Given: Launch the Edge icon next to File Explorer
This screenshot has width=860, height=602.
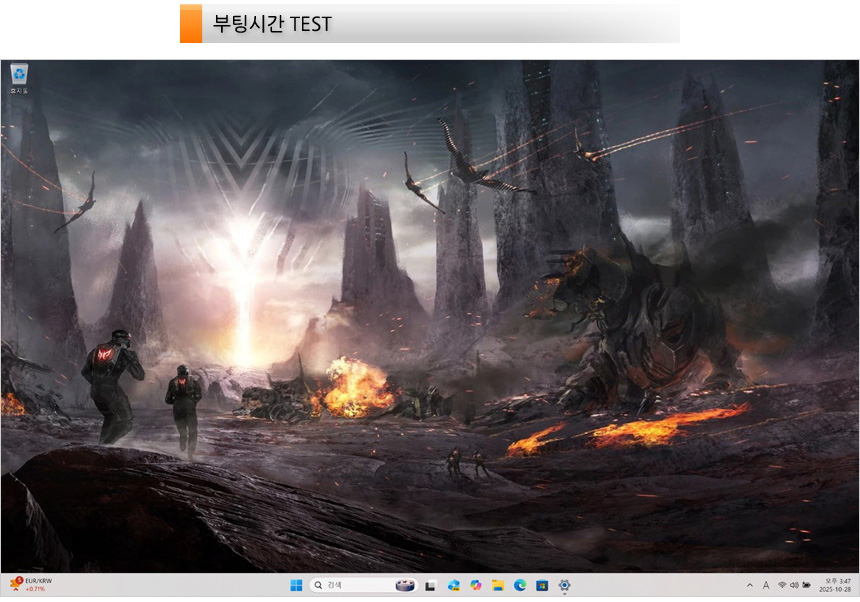Looking at the screenshot, I should [520, 585].
